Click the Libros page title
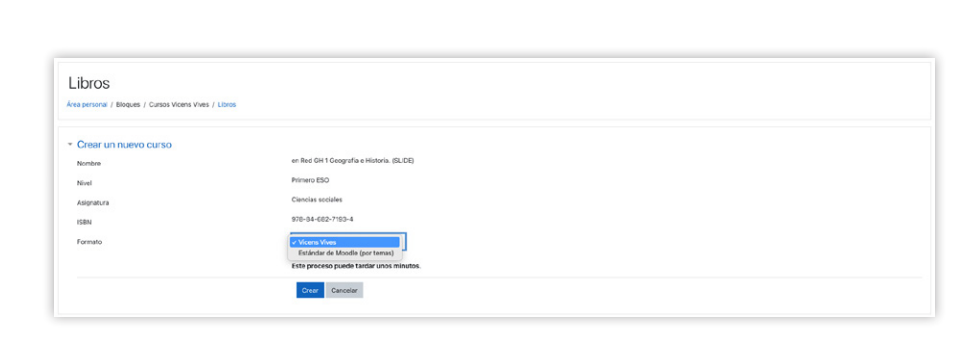 (89, 83)
